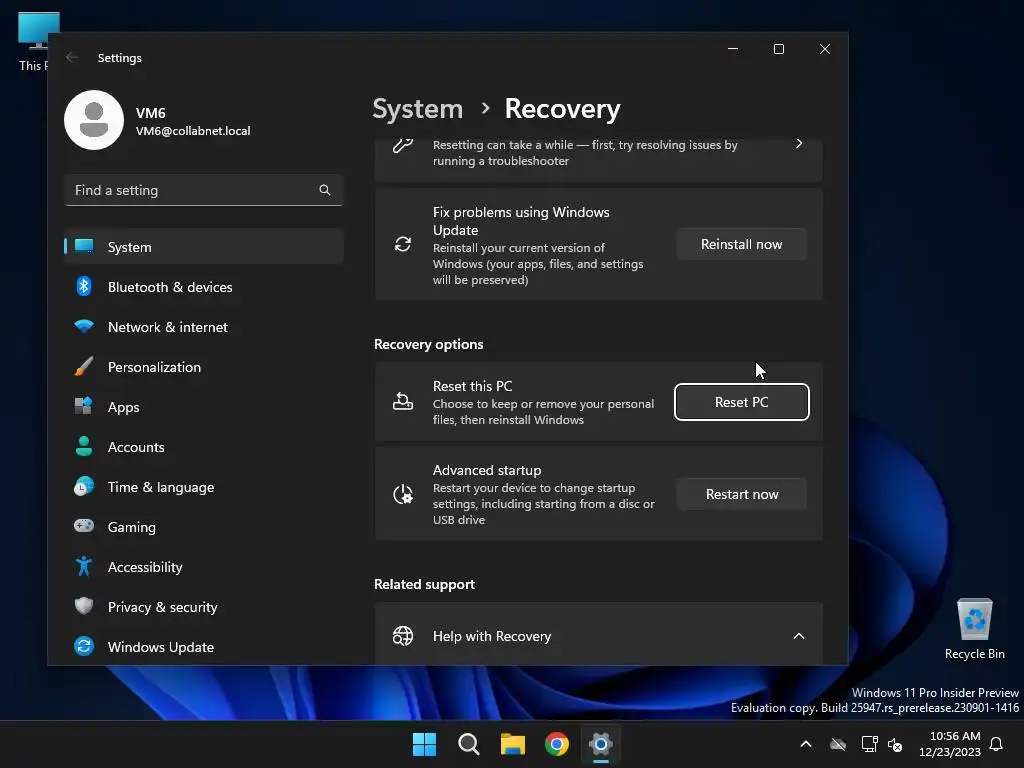This screenshot has height=768, width=1024.
Task: Click the Reset PC button
Action: [x=741, y=402]
